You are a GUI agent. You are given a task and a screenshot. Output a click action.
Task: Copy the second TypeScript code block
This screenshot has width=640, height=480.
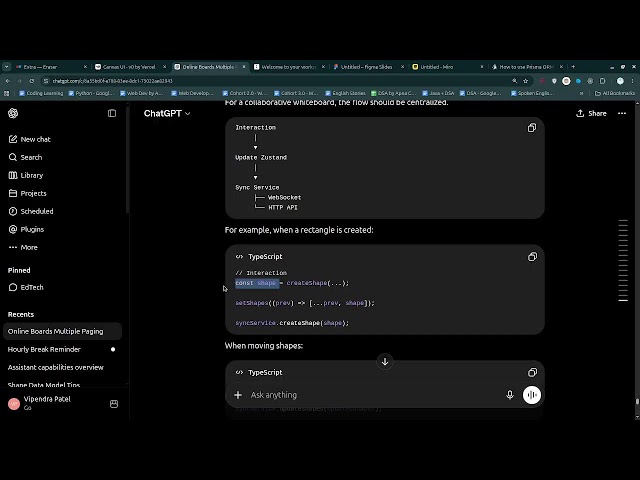pyautogui.click(x=532, y=372)
